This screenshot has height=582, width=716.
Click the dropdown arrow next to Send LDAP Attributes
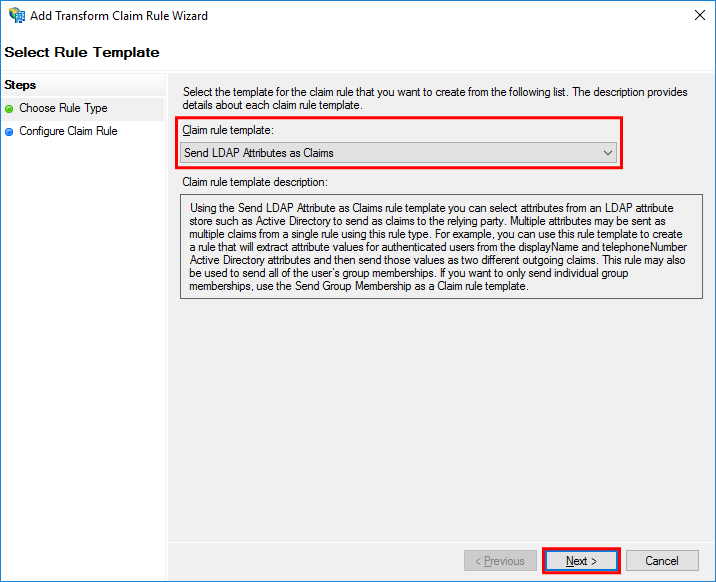(x=607, y=153)
